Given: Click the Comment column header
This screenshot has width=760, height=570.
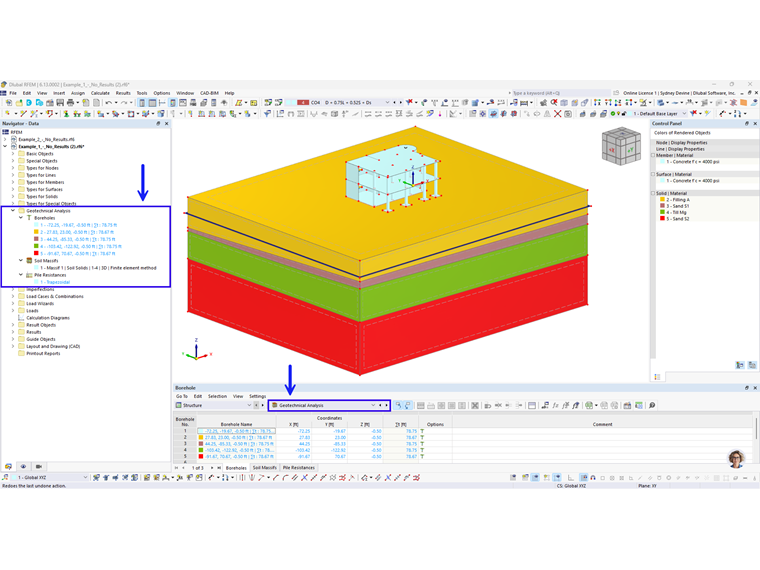Looking at the screenshot, I should (602, 424).
